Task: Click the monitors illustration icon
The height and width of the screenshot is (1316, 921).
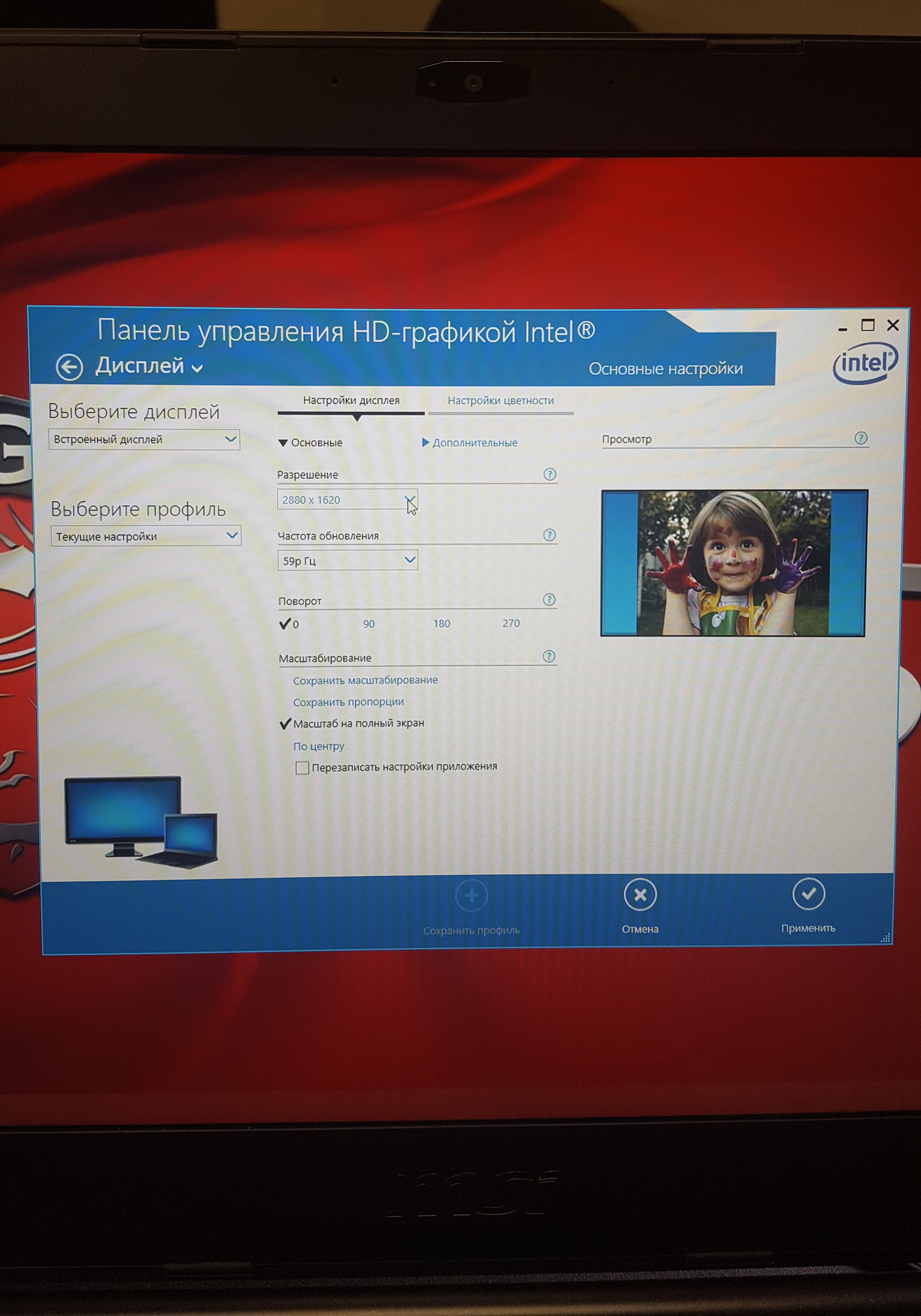Action: 141,822
